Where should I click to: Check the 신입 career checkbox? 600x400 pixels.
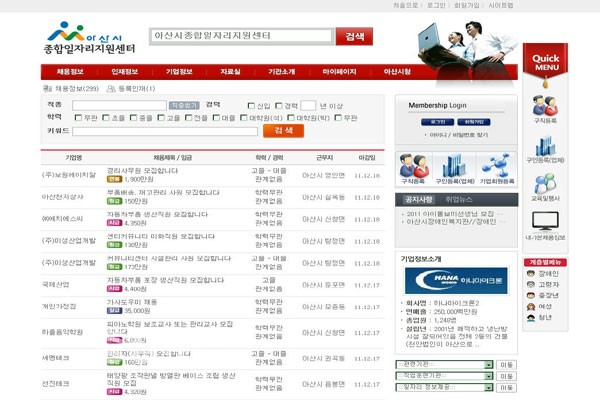coord(251,105)
